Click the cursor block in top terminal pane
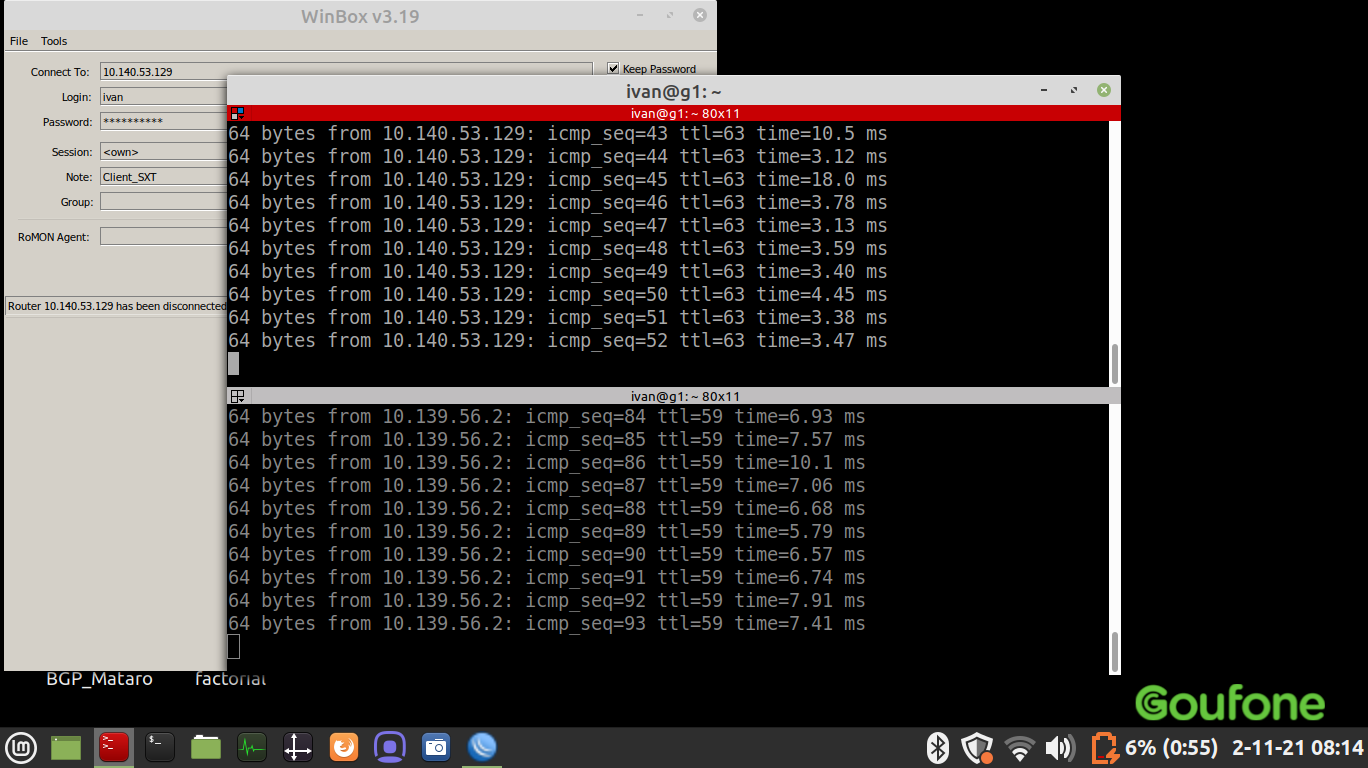Screen dimensions: 1368x768 point(234,364)
